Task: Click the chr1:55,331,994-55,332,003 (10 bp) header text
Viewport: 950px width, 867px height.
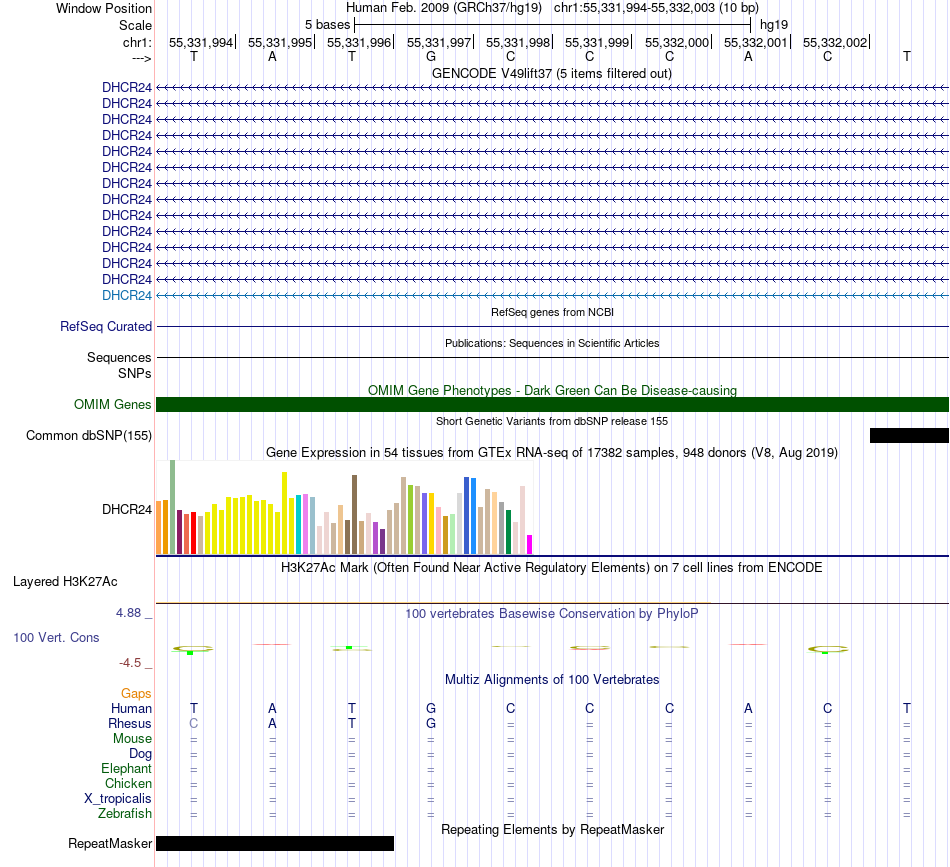Action: [x=656, y=8]
